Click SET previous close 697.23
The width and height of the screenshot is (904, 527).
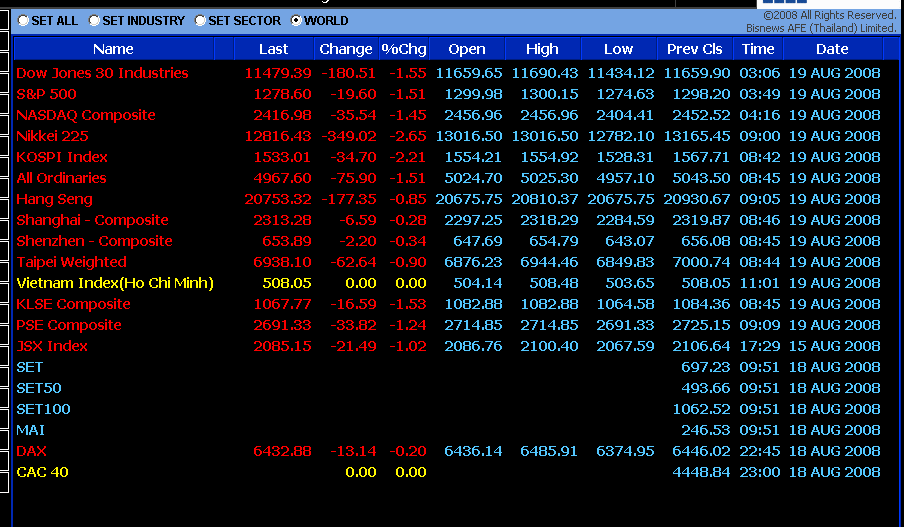(x=706, y=367)
